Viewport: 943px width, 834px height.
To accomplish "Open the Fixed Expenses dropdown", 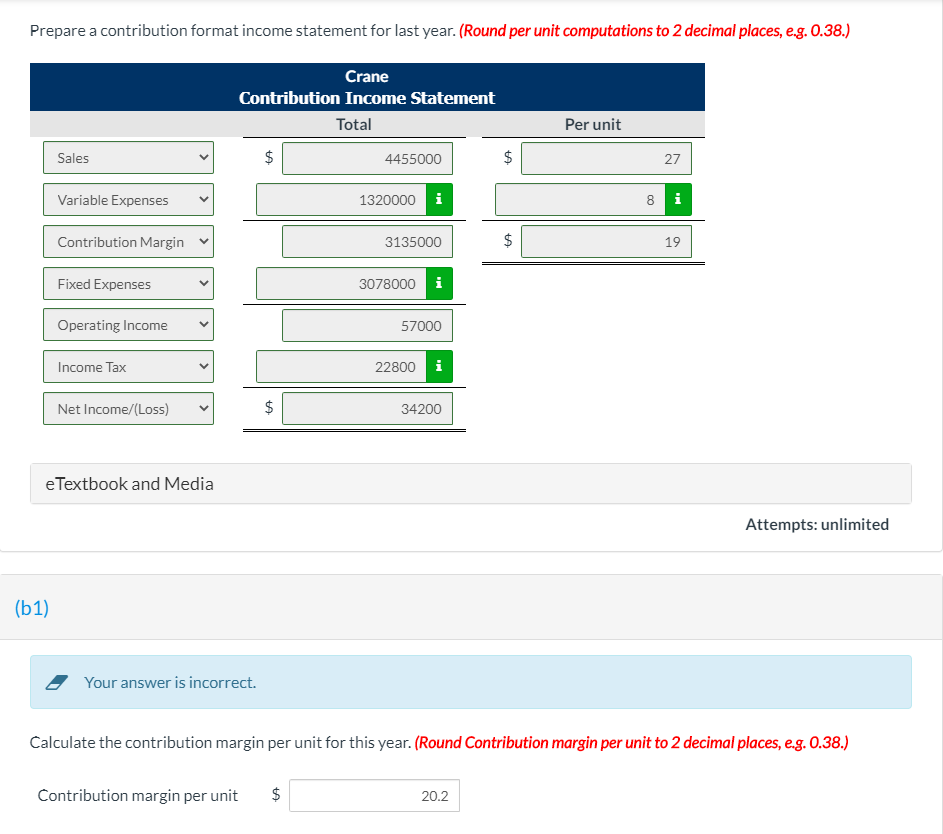I will point(128,283).
